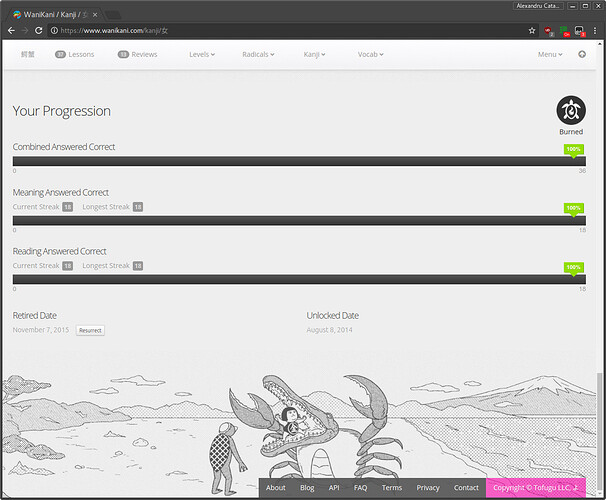The image size is (606, 500).
Task: Open the Menu dropdown
Action: 550,54
